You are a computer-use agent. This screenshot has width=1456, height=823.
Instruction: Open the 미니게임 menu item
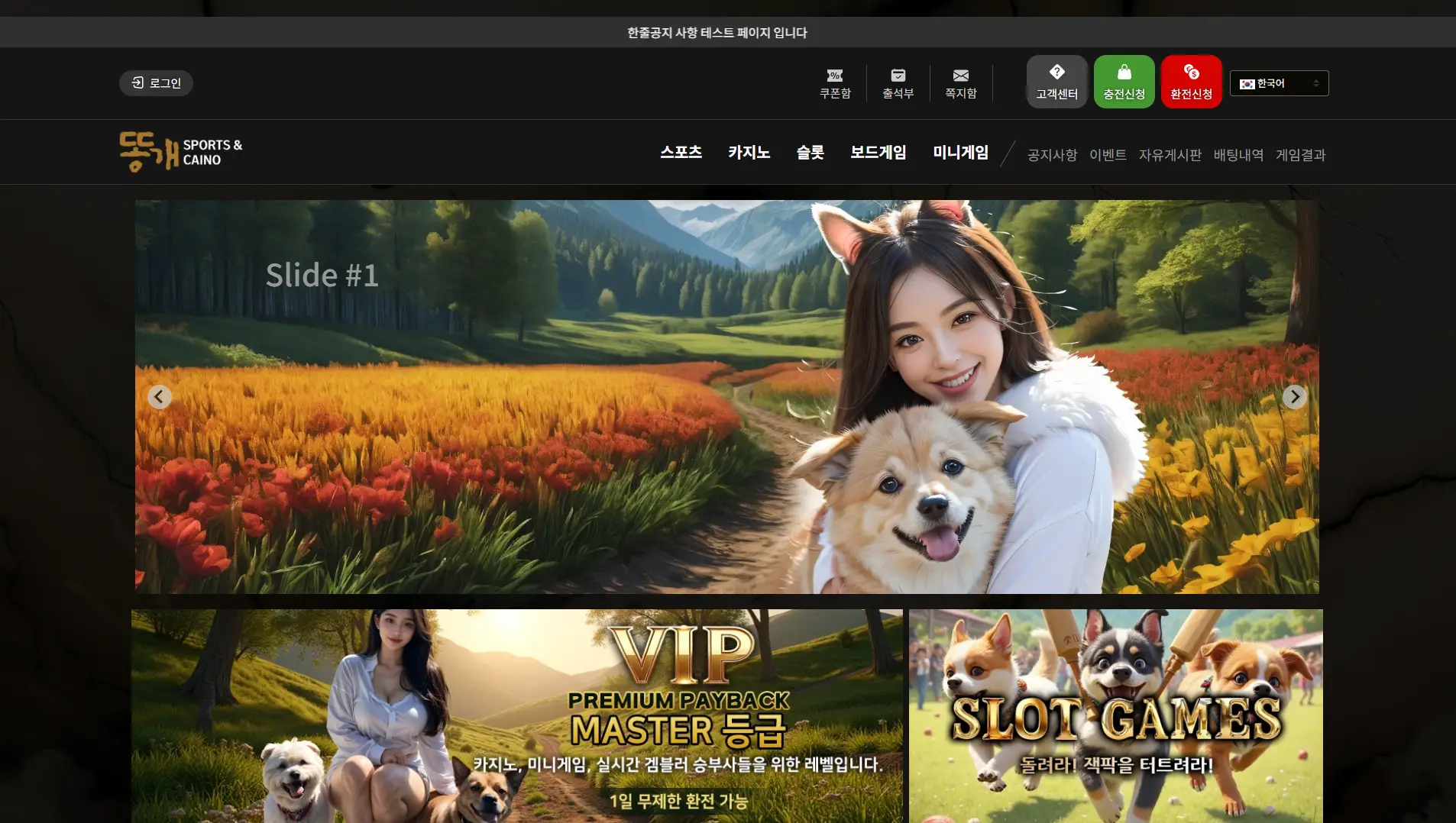960,153
